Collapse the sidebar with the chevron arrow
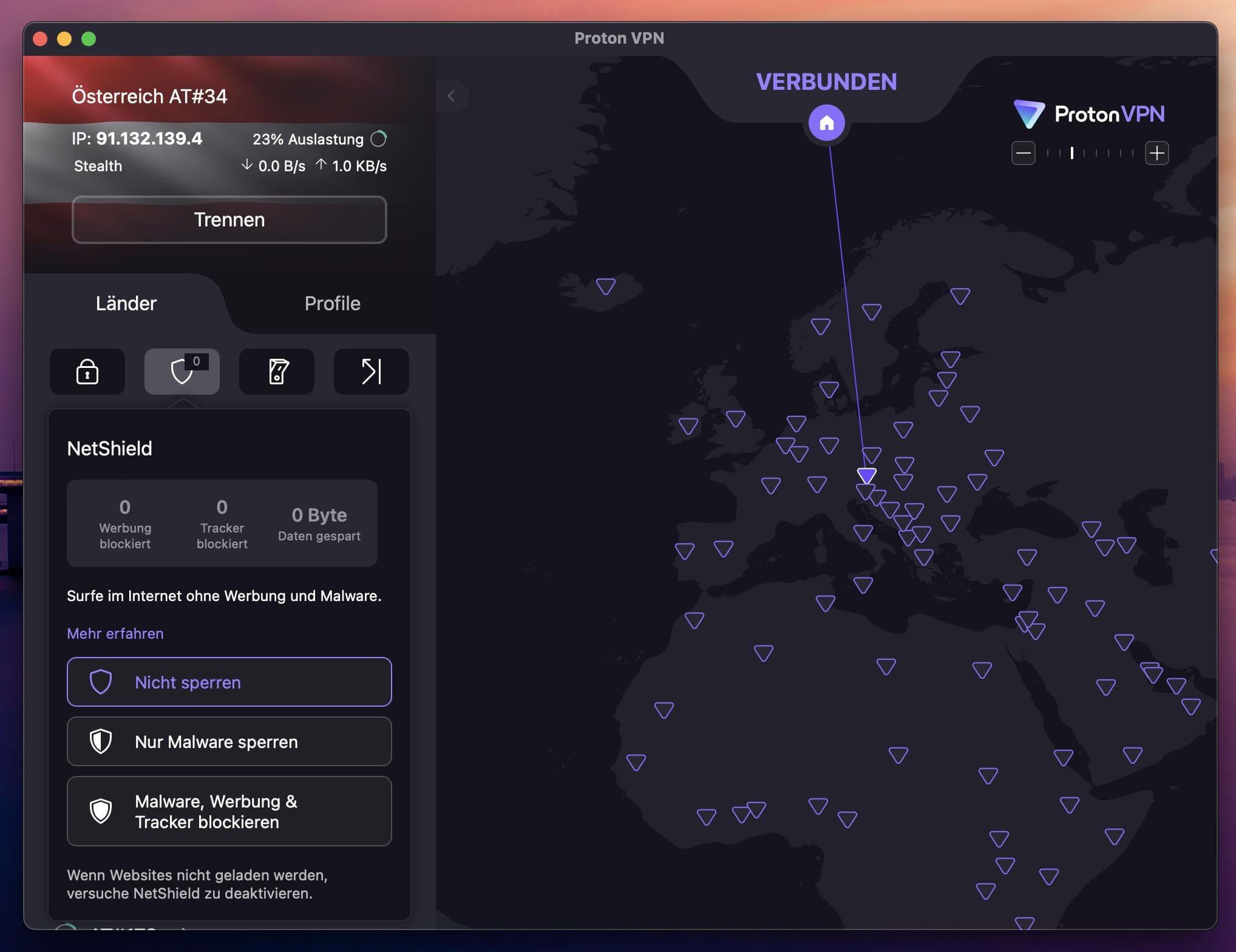 [x=451, y=96]
